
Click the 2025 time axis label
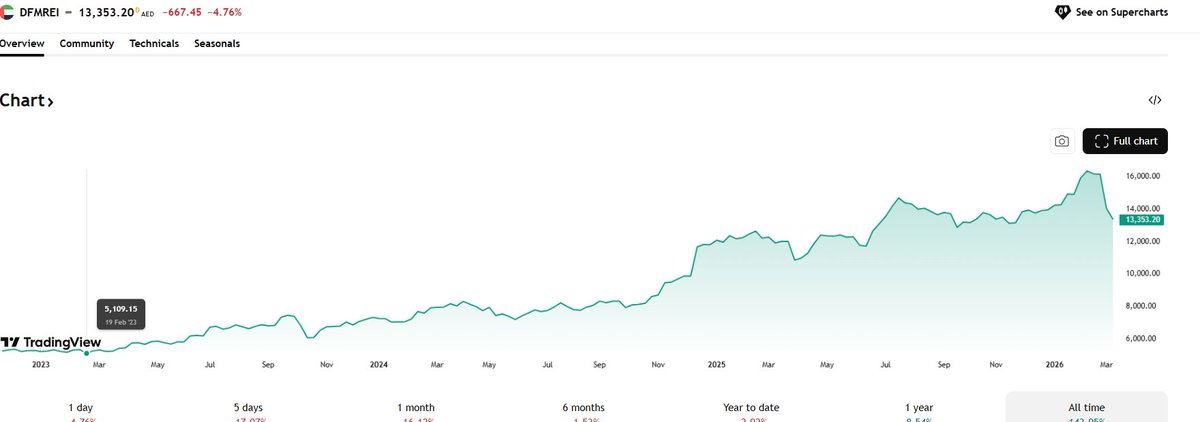pyautogui.click(x=715, y=365)
